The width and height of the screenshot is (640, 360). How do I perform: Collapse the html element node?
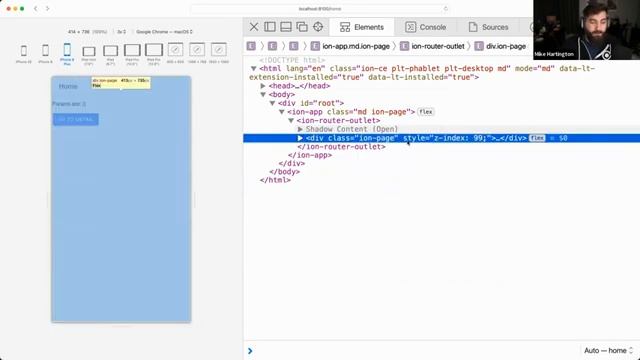253,69
